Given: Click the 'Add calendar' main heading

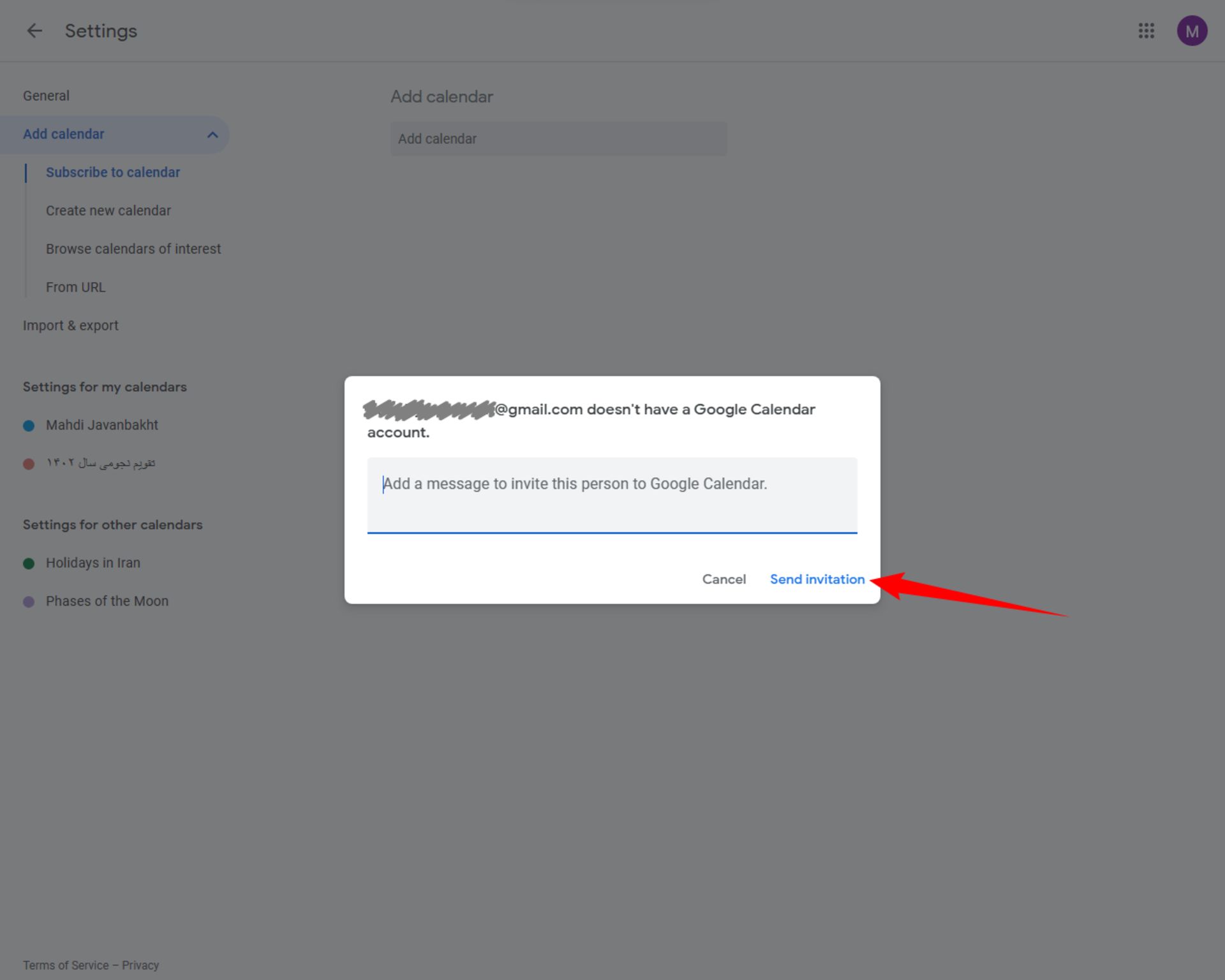Looking at the screenshot, I should coord(442,96).
